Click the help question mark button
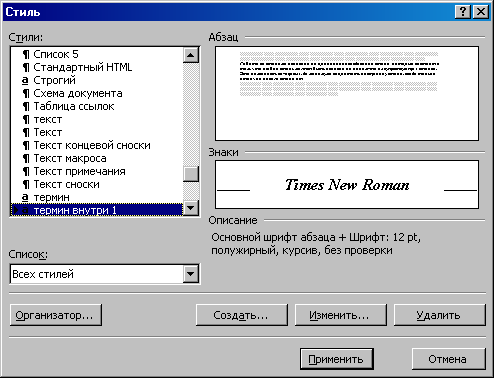The image size is (494, 378). coord(462,12)
